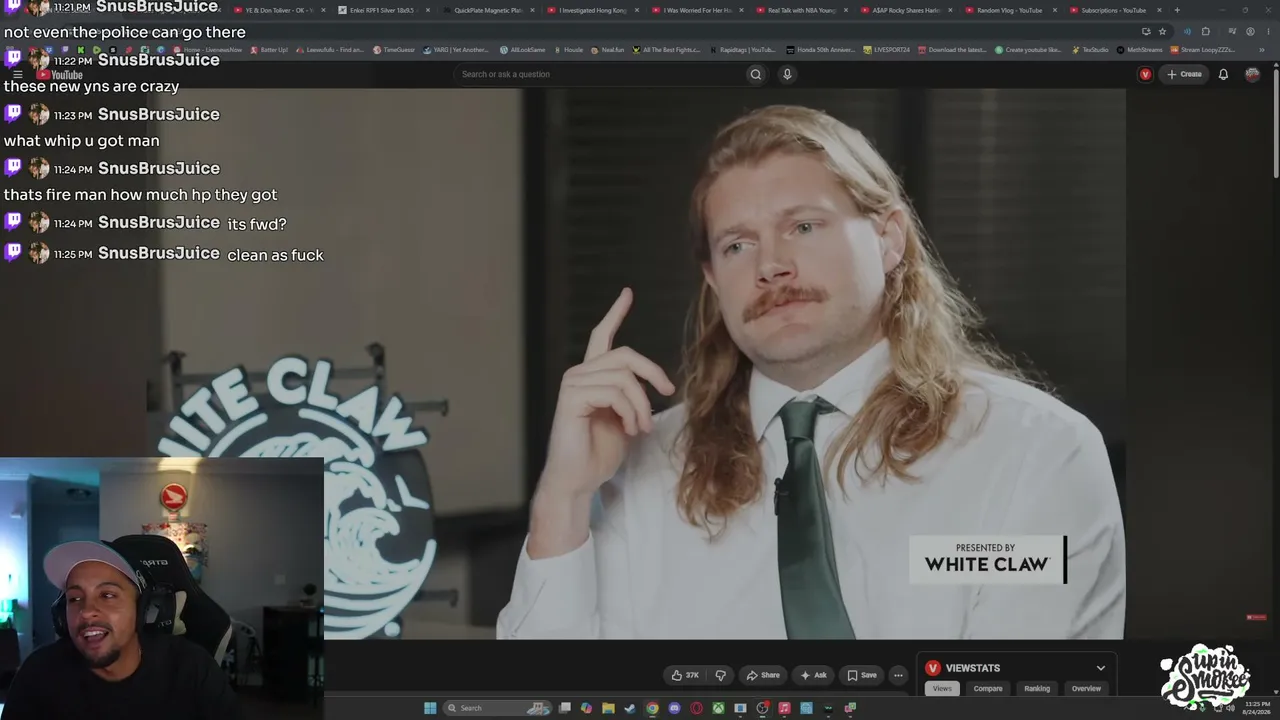The height and width of the screenshot is (720, 1280).
Task: Open the three-dot more actions menu
Action: [898, 675]
